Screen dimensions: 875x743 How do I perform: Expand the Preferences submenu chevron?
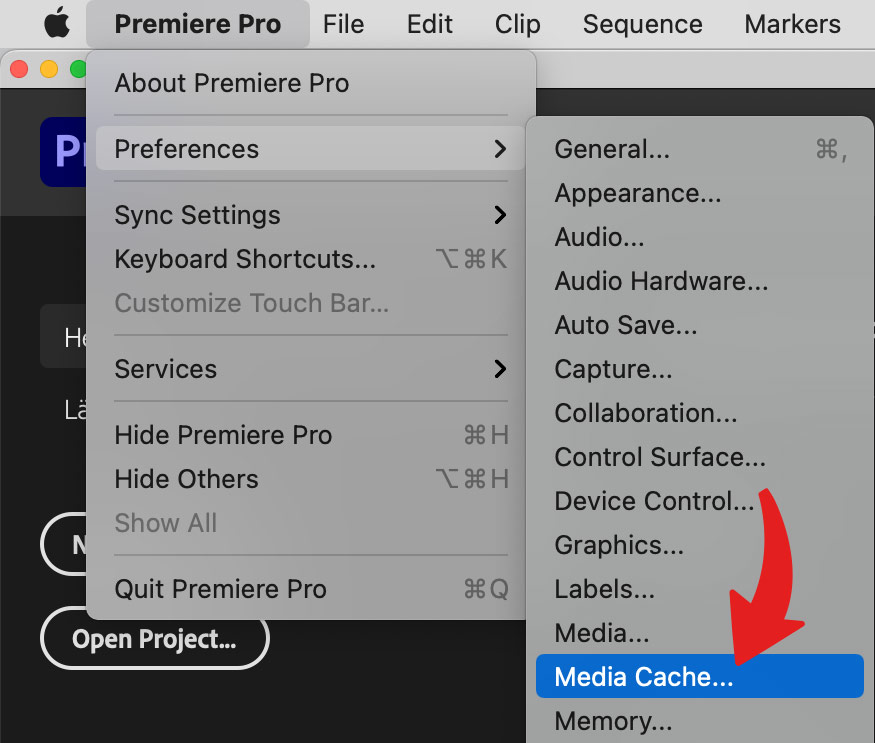(x=500, y=149)
